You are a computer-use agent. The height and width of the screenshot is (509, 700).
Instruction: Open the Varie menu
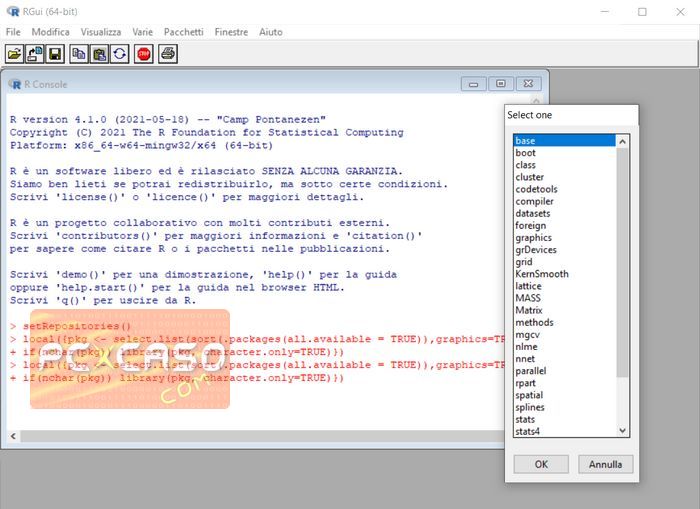142,32
